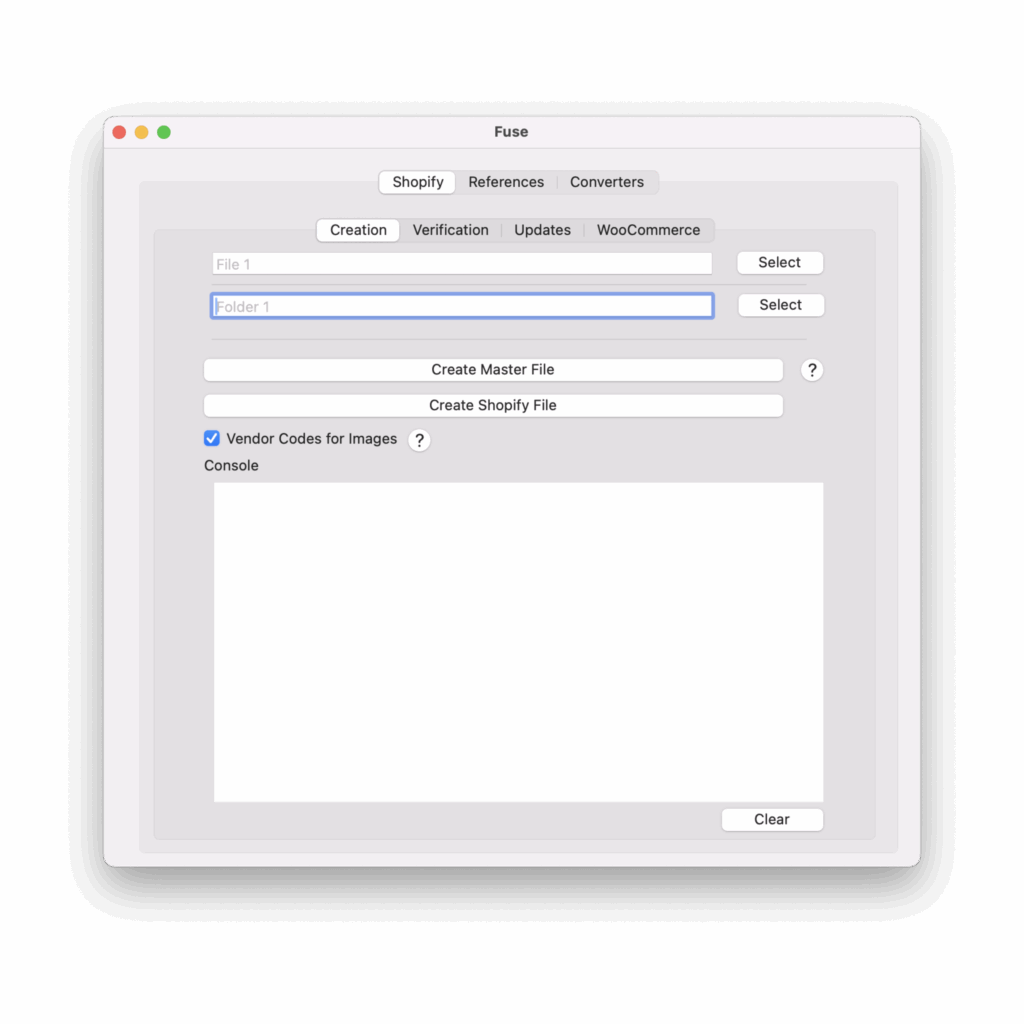Show the WooCommerce sub-tab
This screenshot has width=1024, height=1024.
click(648, 230)
